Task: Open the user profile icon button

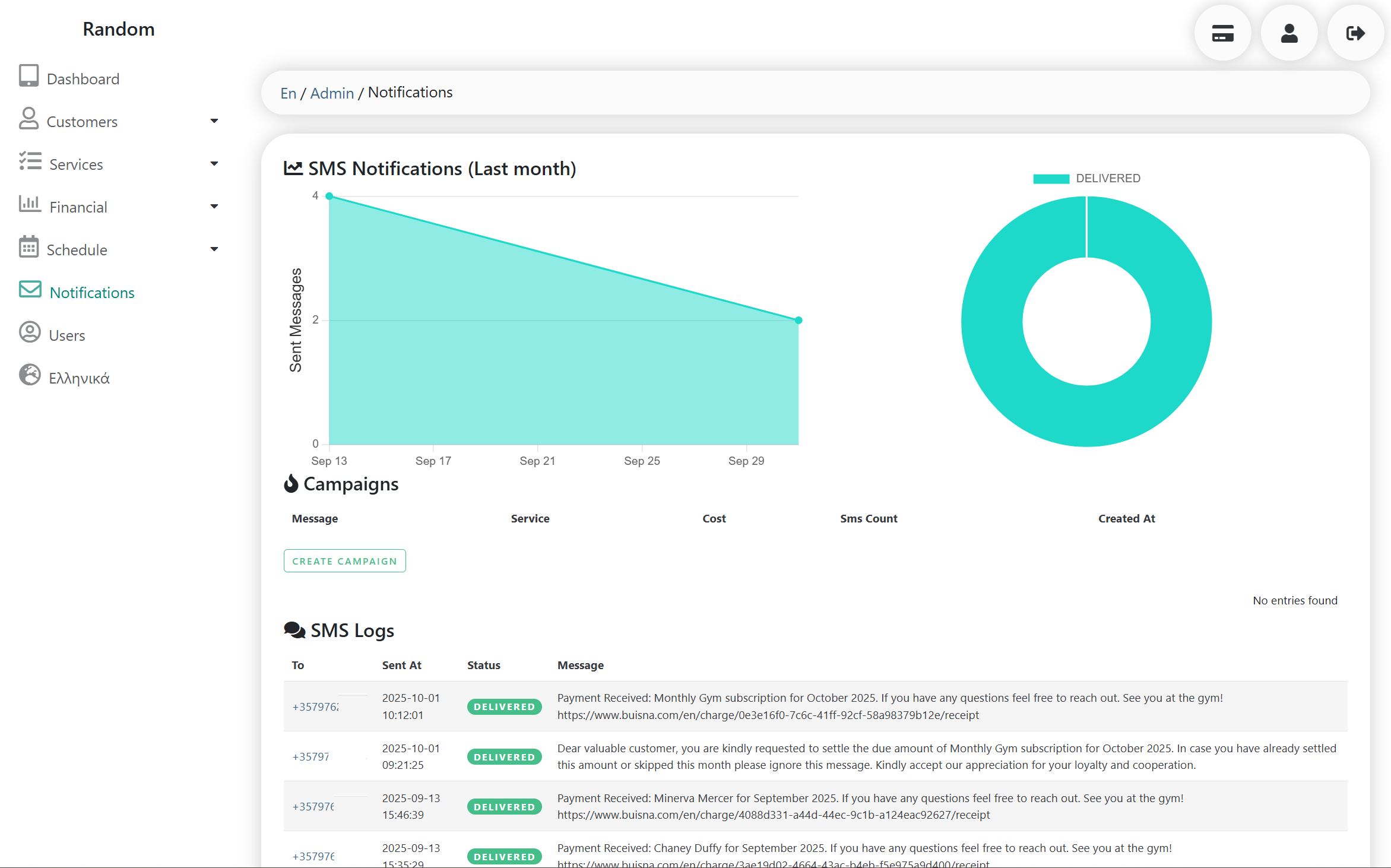Action: [x=1289, y=33]
